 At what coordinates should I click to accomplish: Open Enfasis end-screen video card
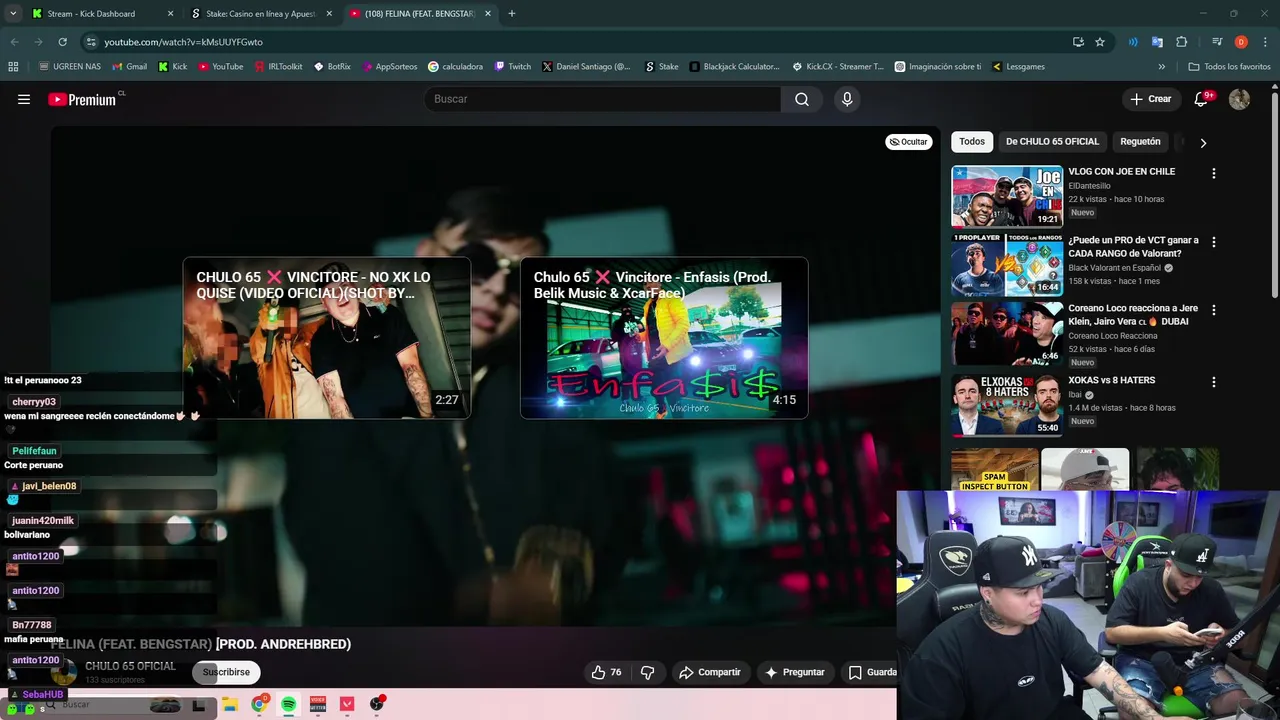664,338
